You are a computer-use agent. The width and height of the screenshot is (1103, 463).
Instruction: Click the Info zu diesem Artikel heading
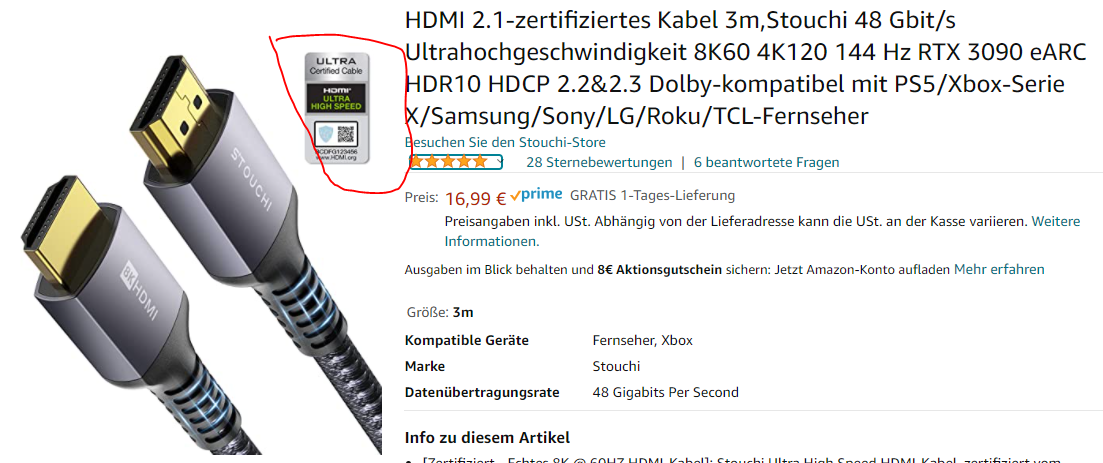487,437
